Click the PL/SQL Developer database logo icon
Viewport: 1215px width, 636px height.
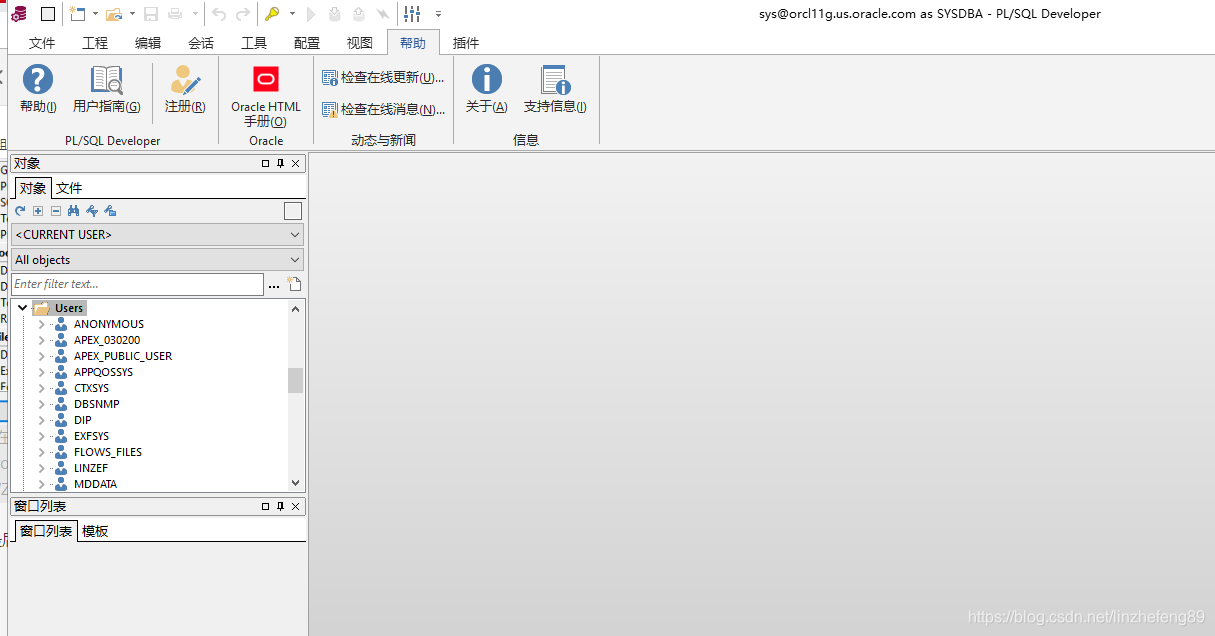[x=19, y=14]
